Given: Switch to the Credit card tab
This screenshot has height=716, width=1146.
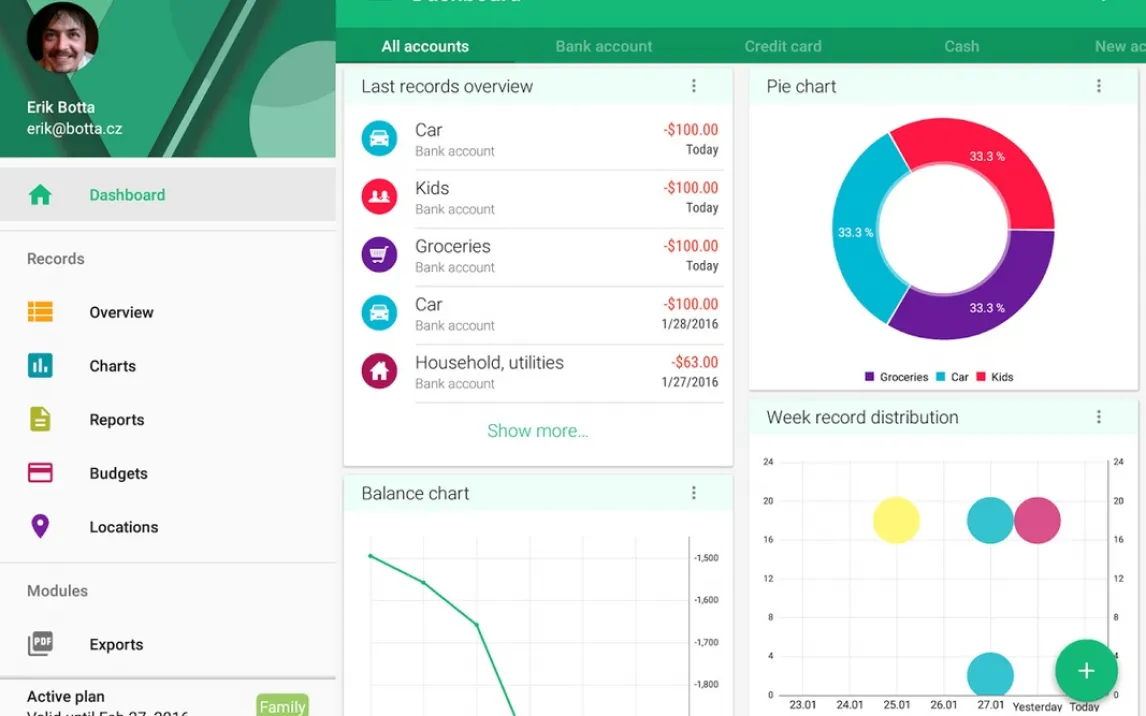Looking at the screenshot, I should 783,46.
